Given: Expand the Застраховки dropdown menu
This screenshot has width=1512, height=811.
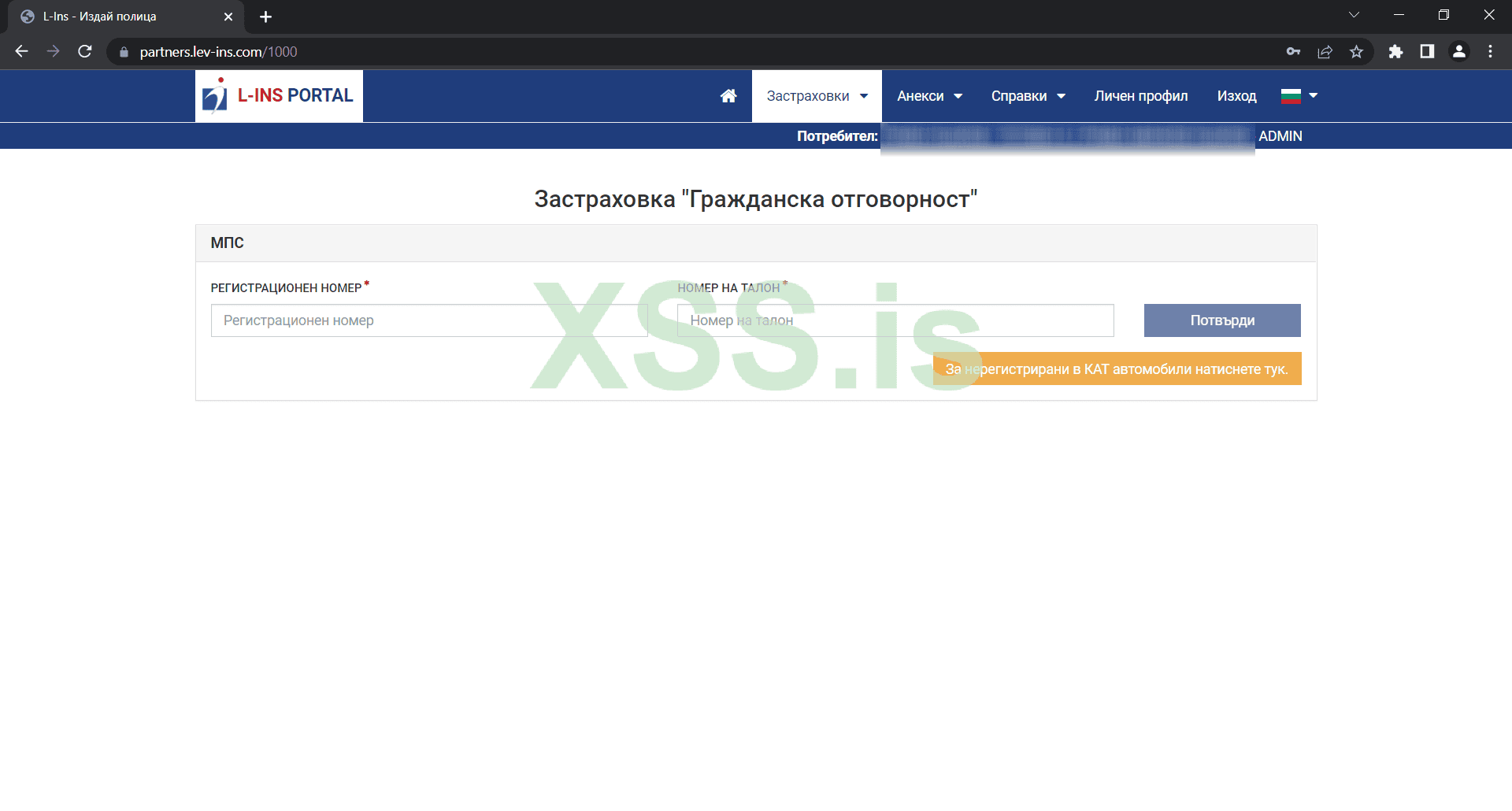Looking at the screenshot, I should (817, 96).
